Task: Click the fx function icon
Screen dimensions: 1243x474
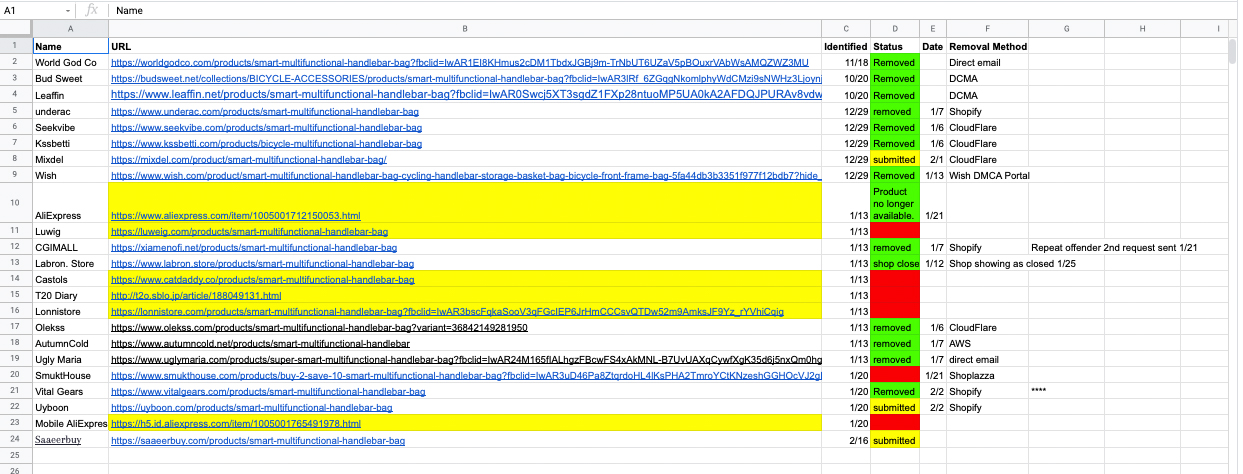Action: (92, 10)
